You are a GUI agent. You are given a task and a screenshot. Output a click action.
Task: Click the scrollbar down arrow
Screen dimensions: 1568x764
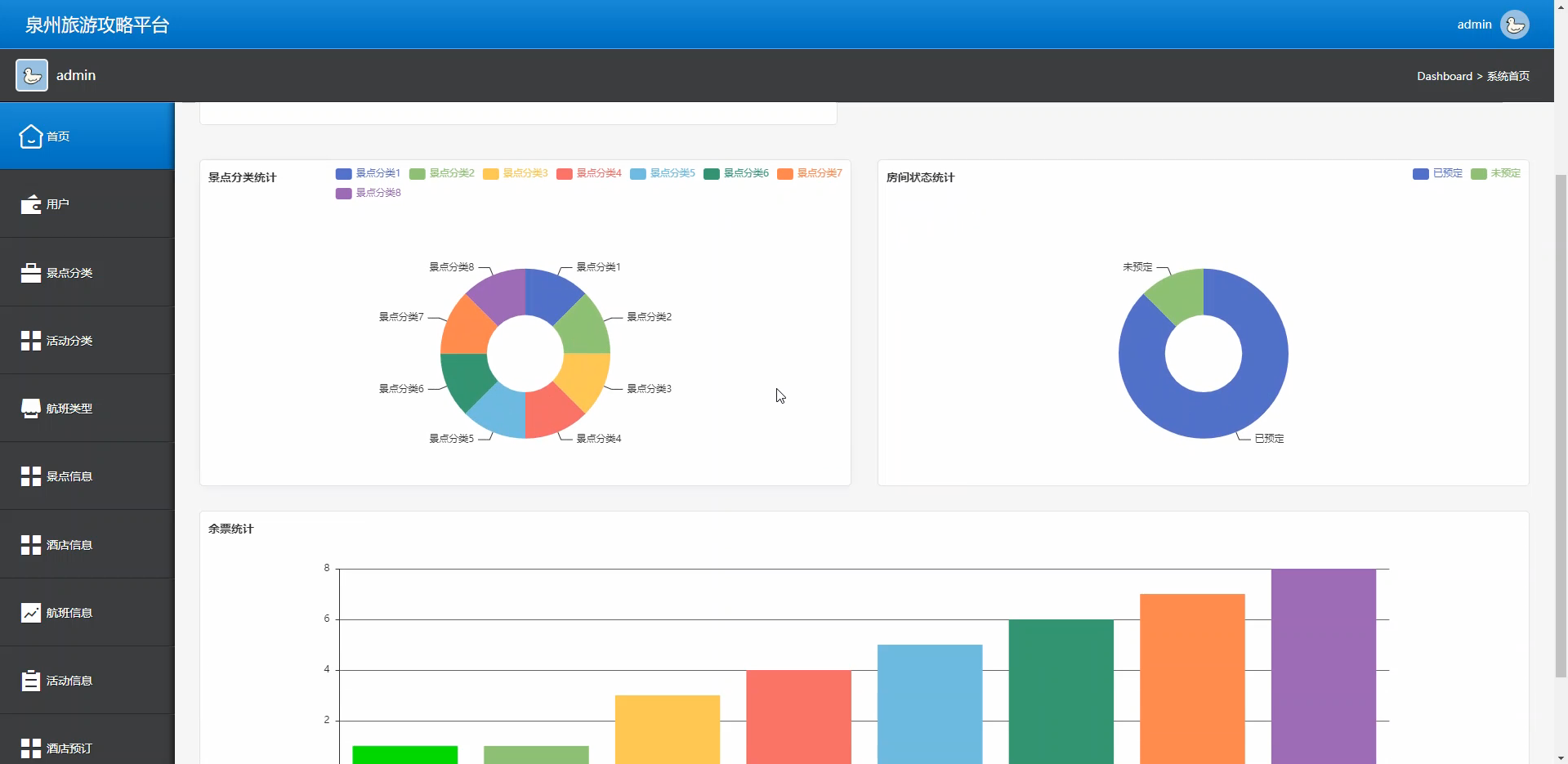tap(1561, 757)
